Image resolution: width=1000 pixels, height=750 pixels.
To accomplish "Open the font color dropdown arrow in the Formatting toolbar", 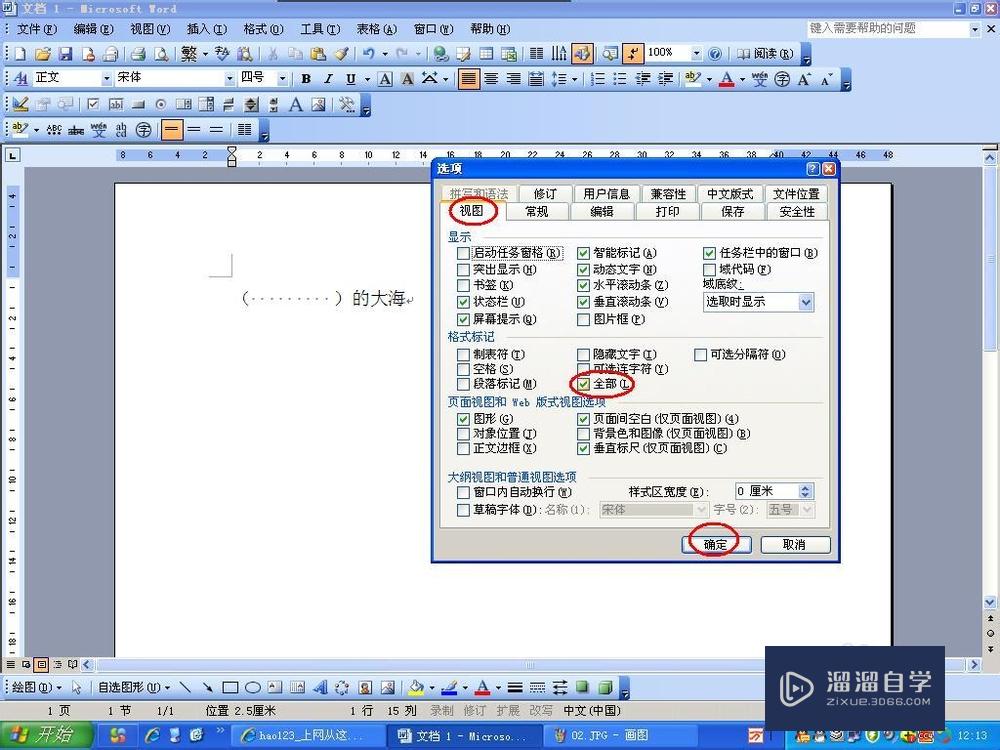I will tap(742, 80).
